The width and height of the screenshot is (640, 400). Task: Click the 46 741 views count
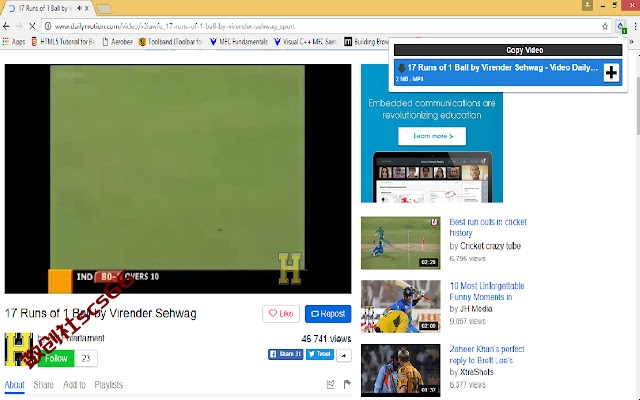point(326,339)
